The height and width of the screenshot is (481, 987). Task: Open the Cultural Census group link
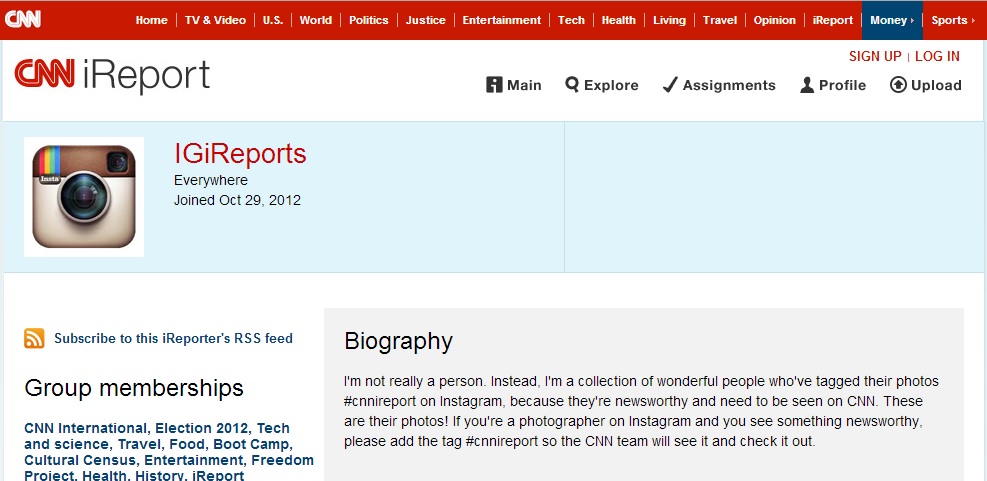[80, 460]
